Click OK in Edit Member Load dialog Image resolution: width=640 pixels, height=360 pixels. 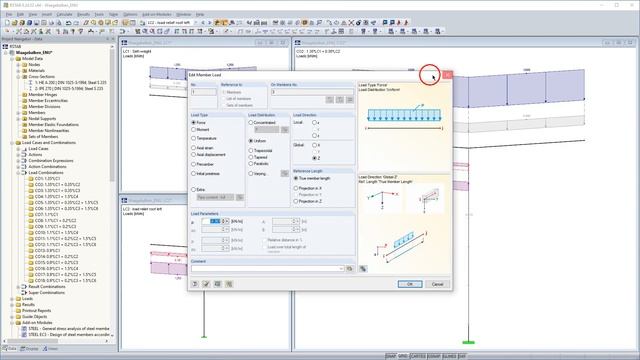(410, 284)
